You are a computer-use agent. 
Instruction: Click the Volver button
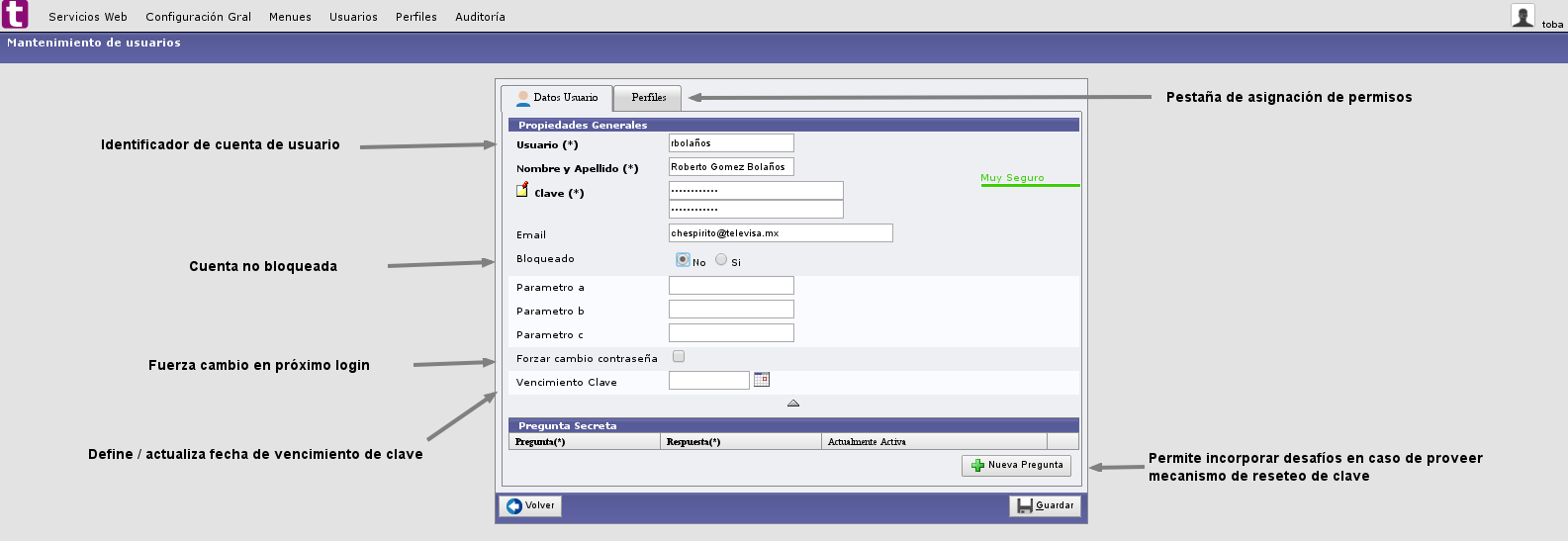[530, 505]
